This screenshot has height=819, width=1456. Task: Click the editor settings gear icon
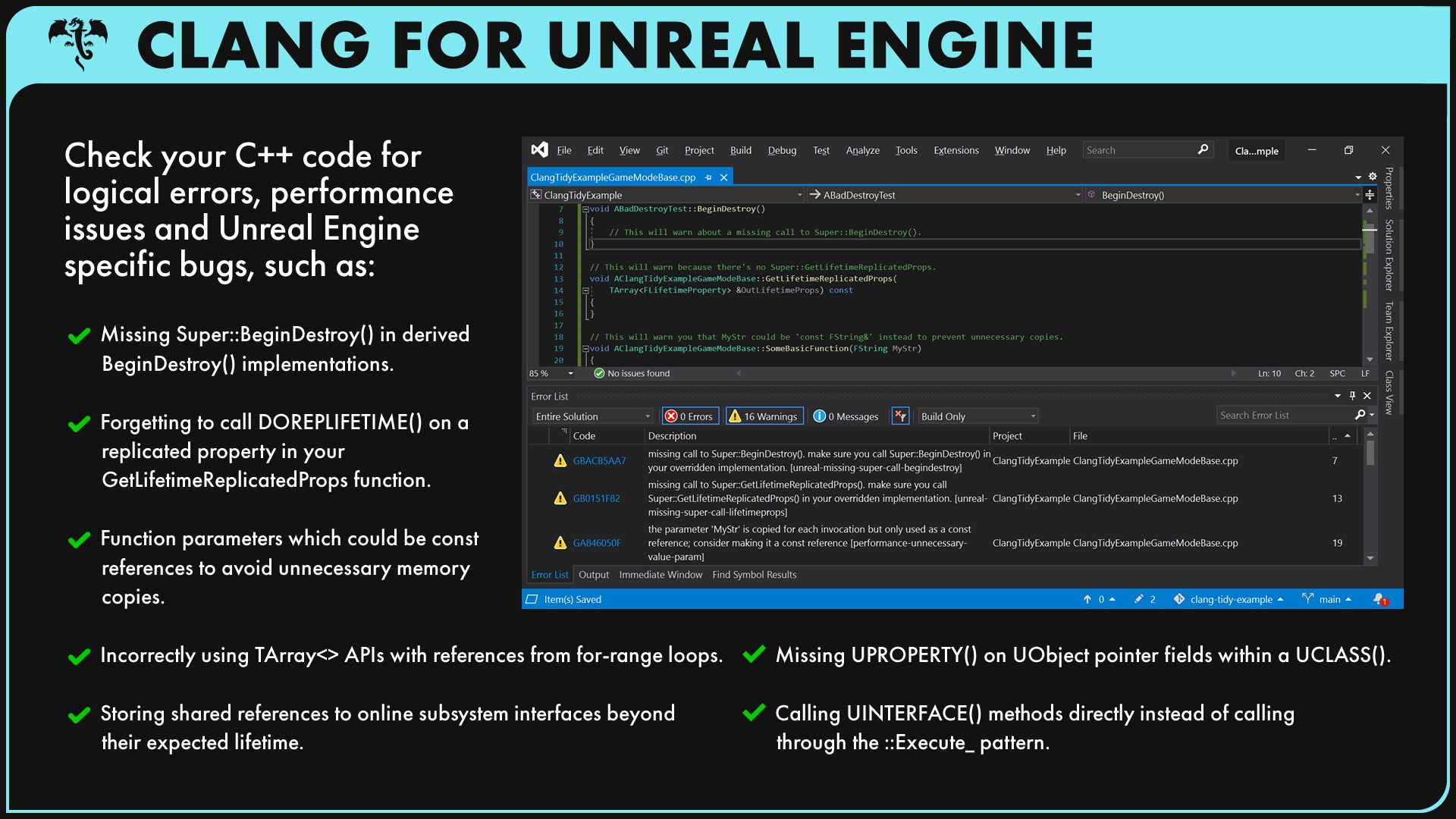1373,177
